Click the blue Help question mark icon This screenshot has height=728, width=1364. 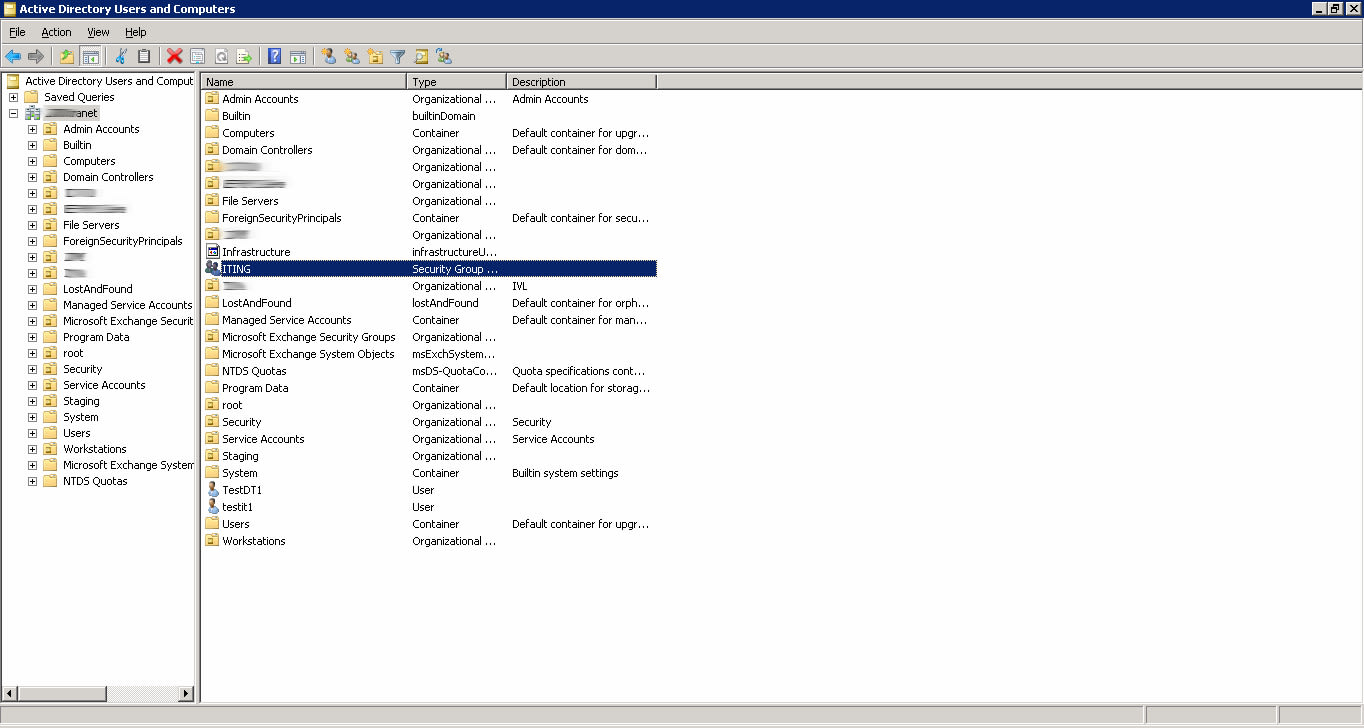coord(274,57)
